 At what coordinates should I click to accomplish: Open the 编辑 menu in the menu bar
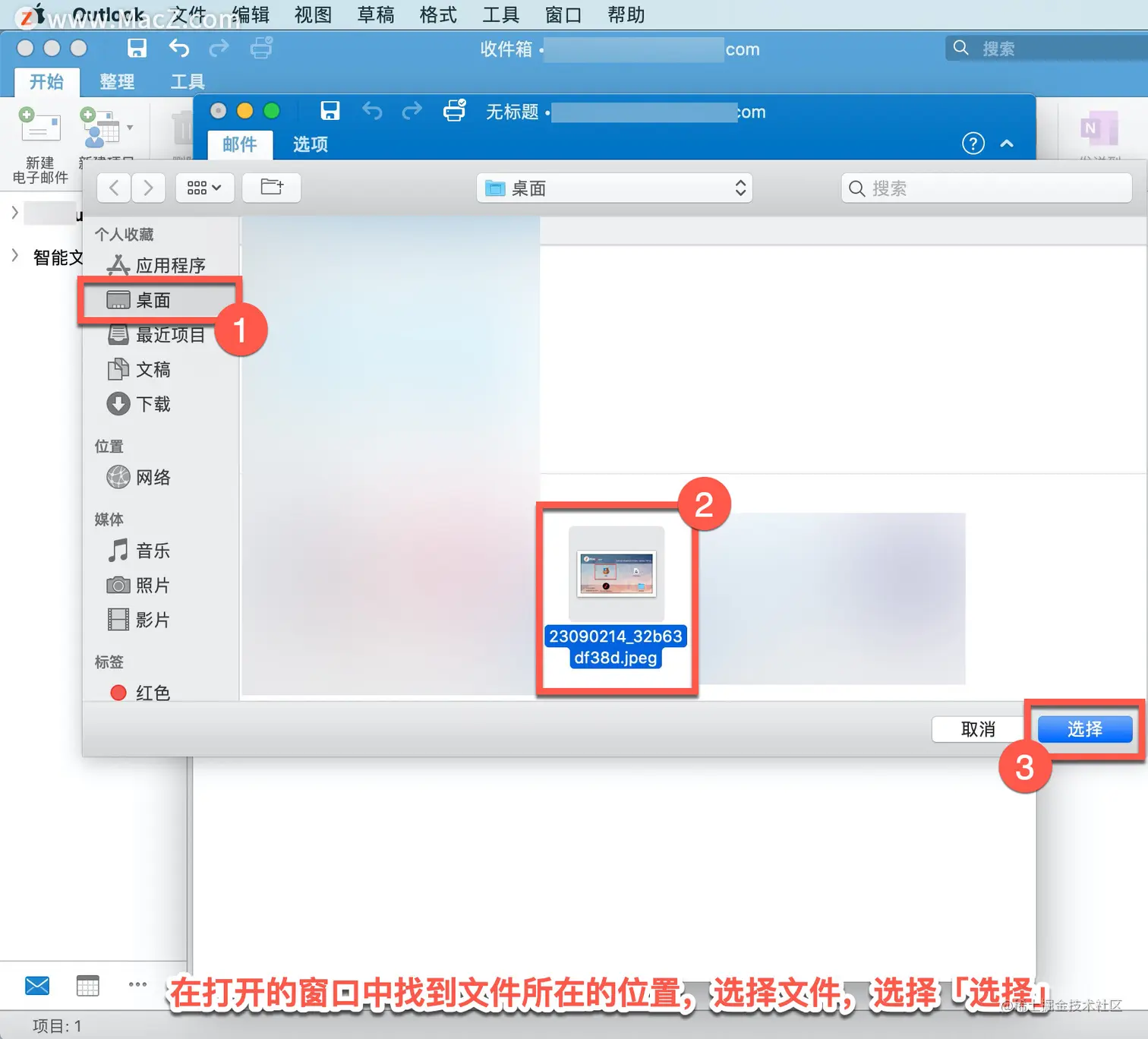pos(251,14)
